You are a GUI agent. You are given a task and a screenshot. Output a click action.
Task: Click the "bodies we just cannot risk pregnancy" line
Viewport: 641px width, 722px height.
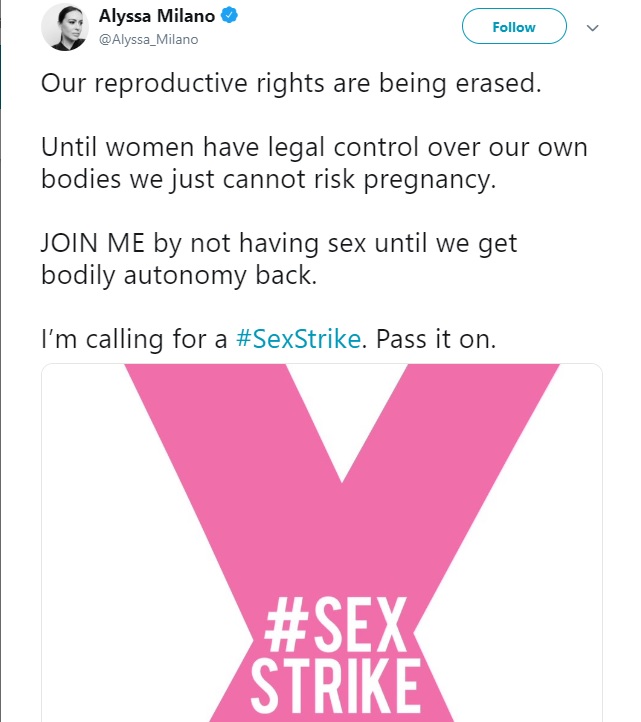point(268,180)
